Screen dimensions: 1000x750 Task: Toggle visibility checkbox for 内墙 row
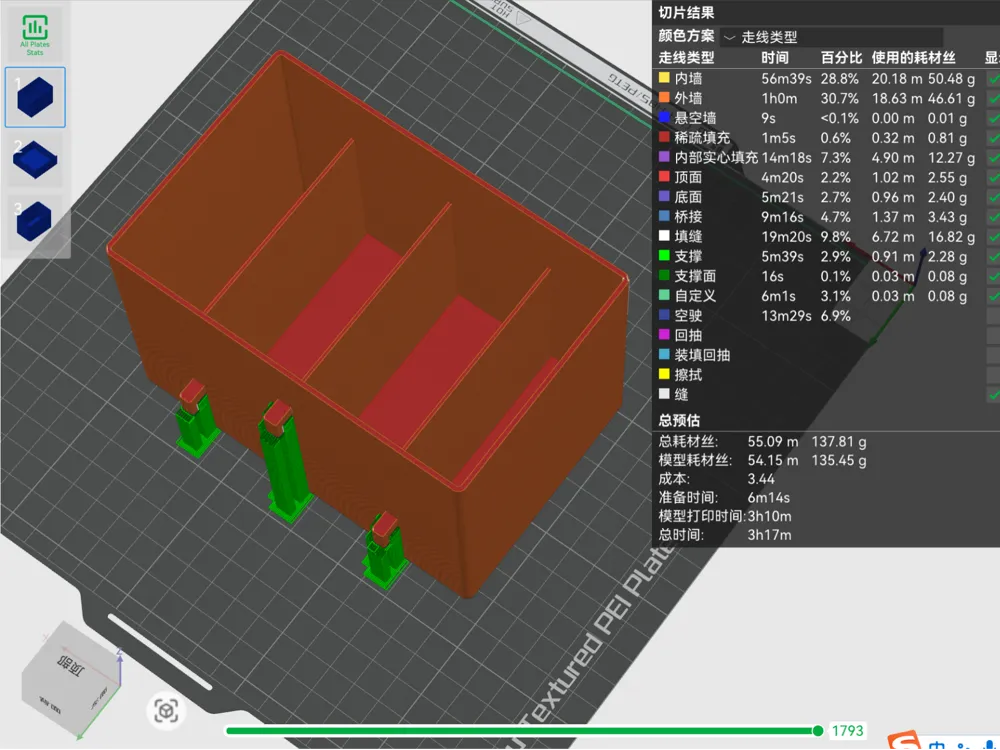[993, 78]
